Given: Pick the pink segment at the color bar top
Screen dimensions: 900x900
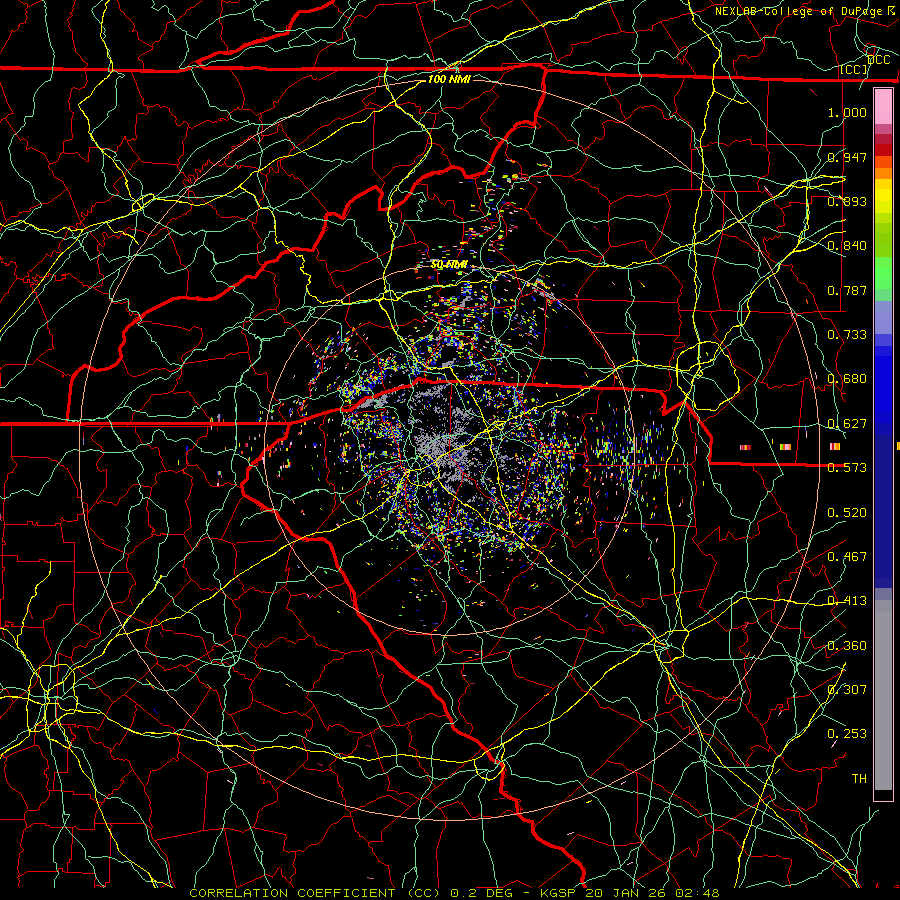Looking at the screenshot, I should [x=883, y=107].
